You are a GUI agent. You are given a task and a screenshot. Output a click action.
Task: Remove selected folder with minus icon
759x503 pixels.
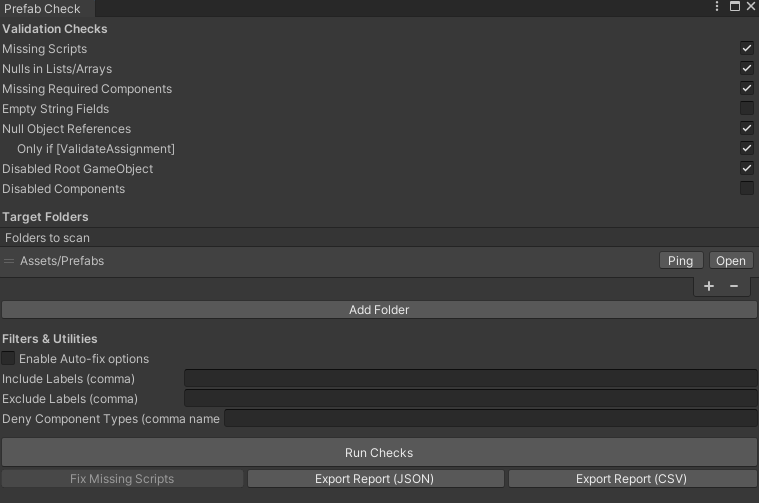pyautogui.click(x=734, y=286)
